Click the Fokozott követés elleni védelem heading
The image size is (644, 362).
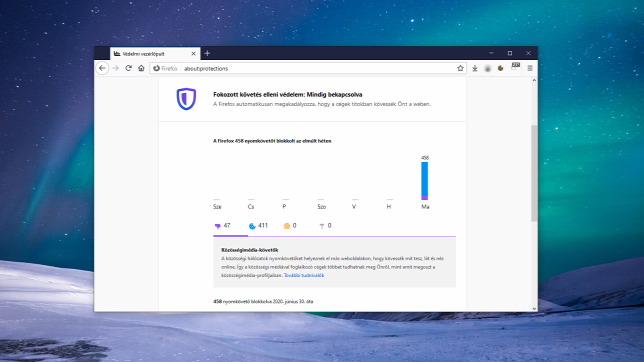click(288, 95)
